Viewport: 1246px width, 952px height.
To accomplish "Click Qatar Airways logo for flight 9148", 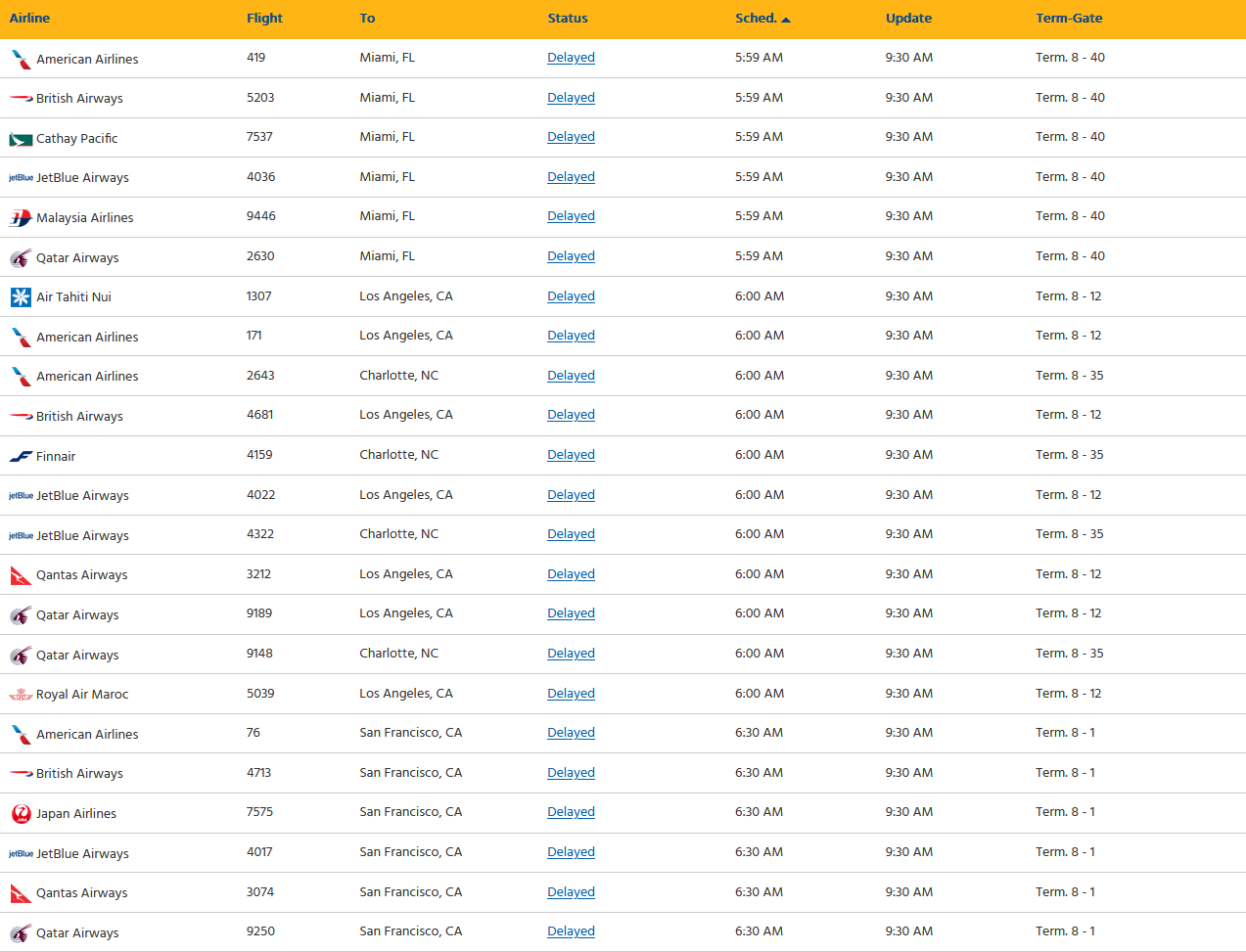I will (x=21, y=656).
